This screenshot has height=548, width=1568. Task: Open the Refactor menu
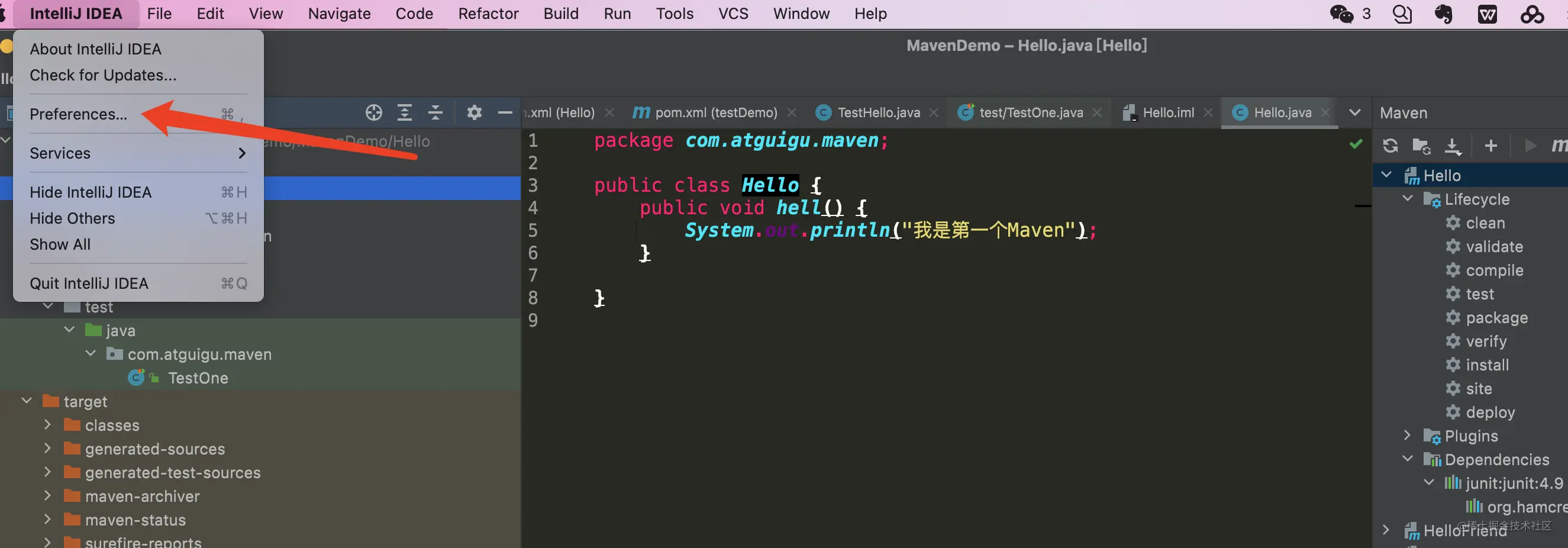coord(488,14)
